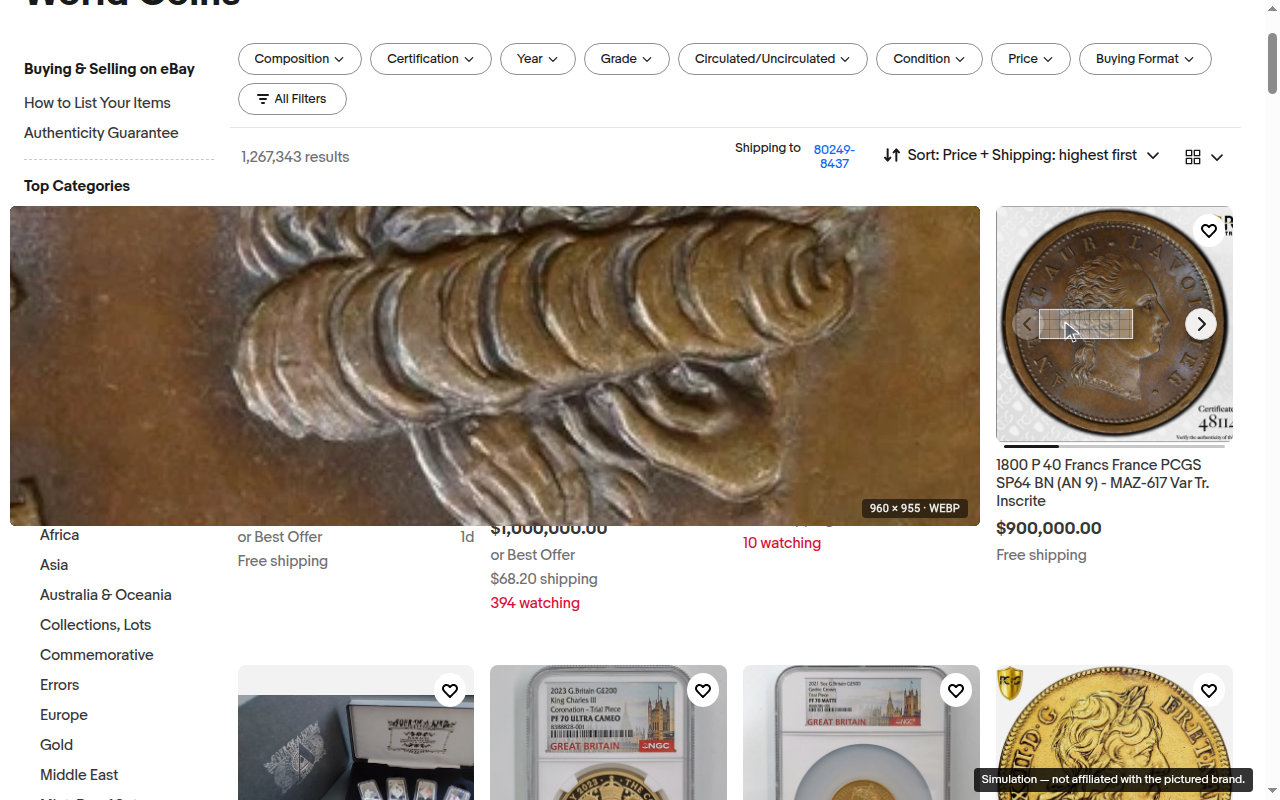The height and width of the screenshot is (800, 1280).
Task: Change shipping ZIP code 80249-8437
Action: pos(834,156)
